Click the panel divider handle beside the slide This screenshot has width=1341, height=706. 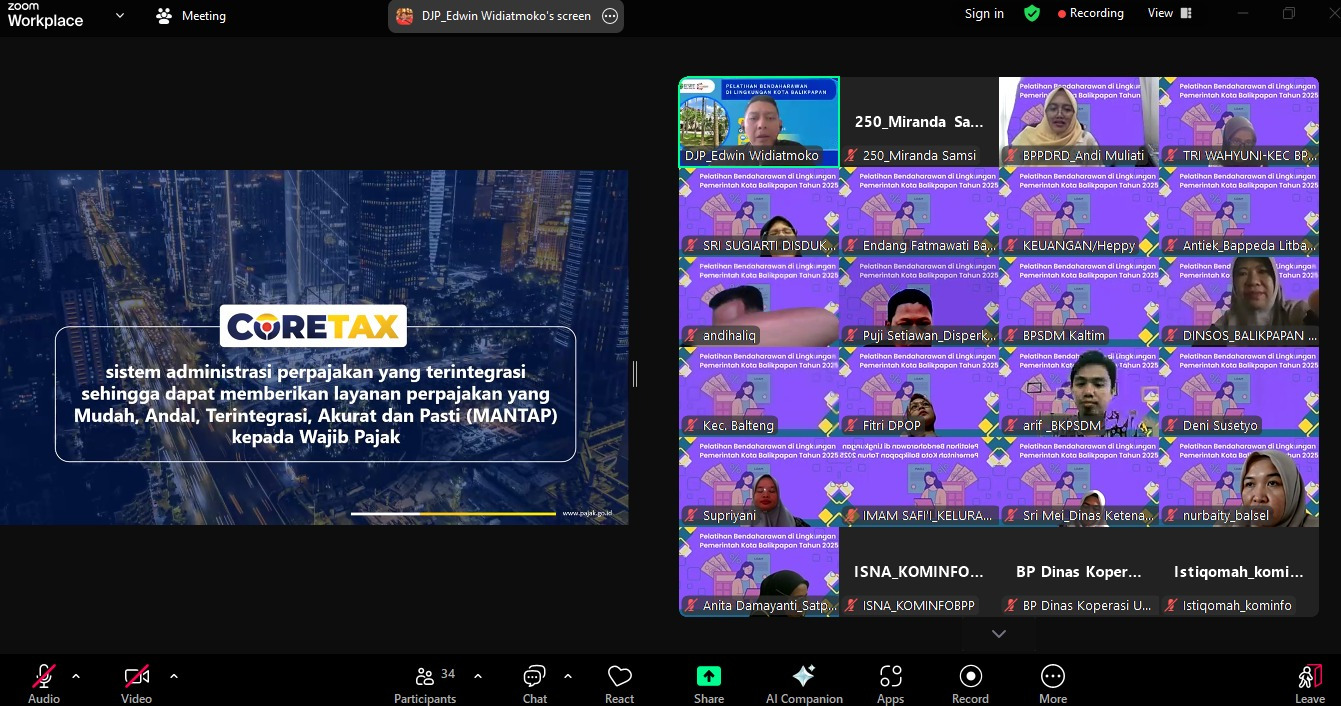tap(635, 374)
